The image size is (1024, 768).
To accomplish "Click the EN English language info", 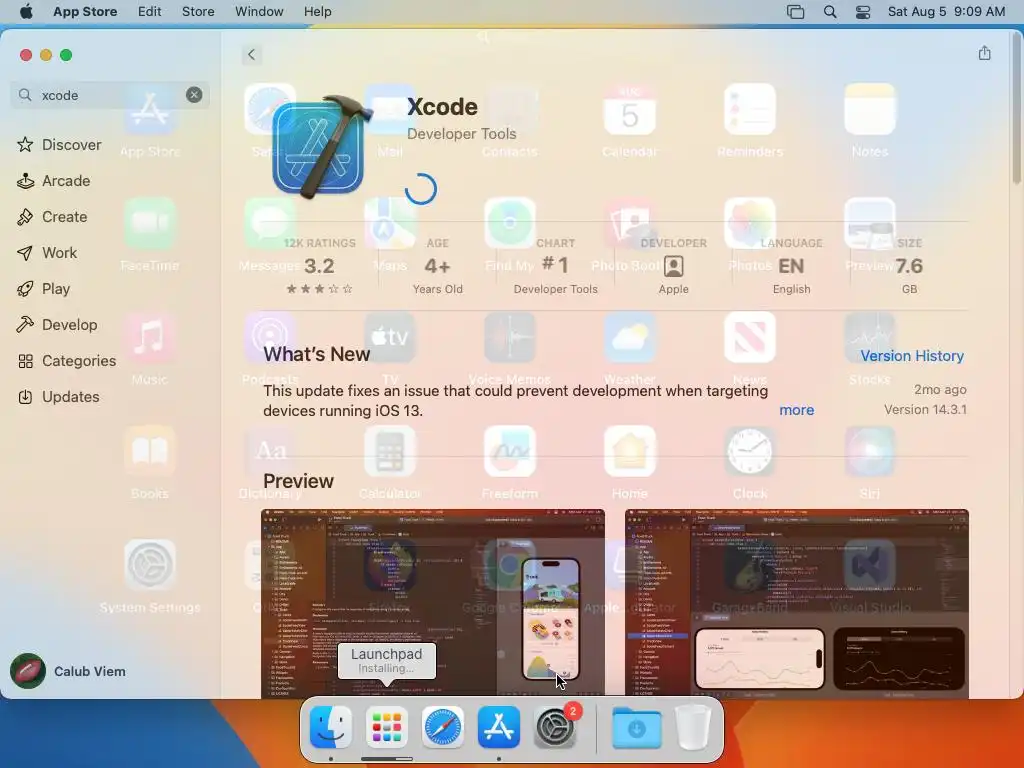I will click(792, 266).
